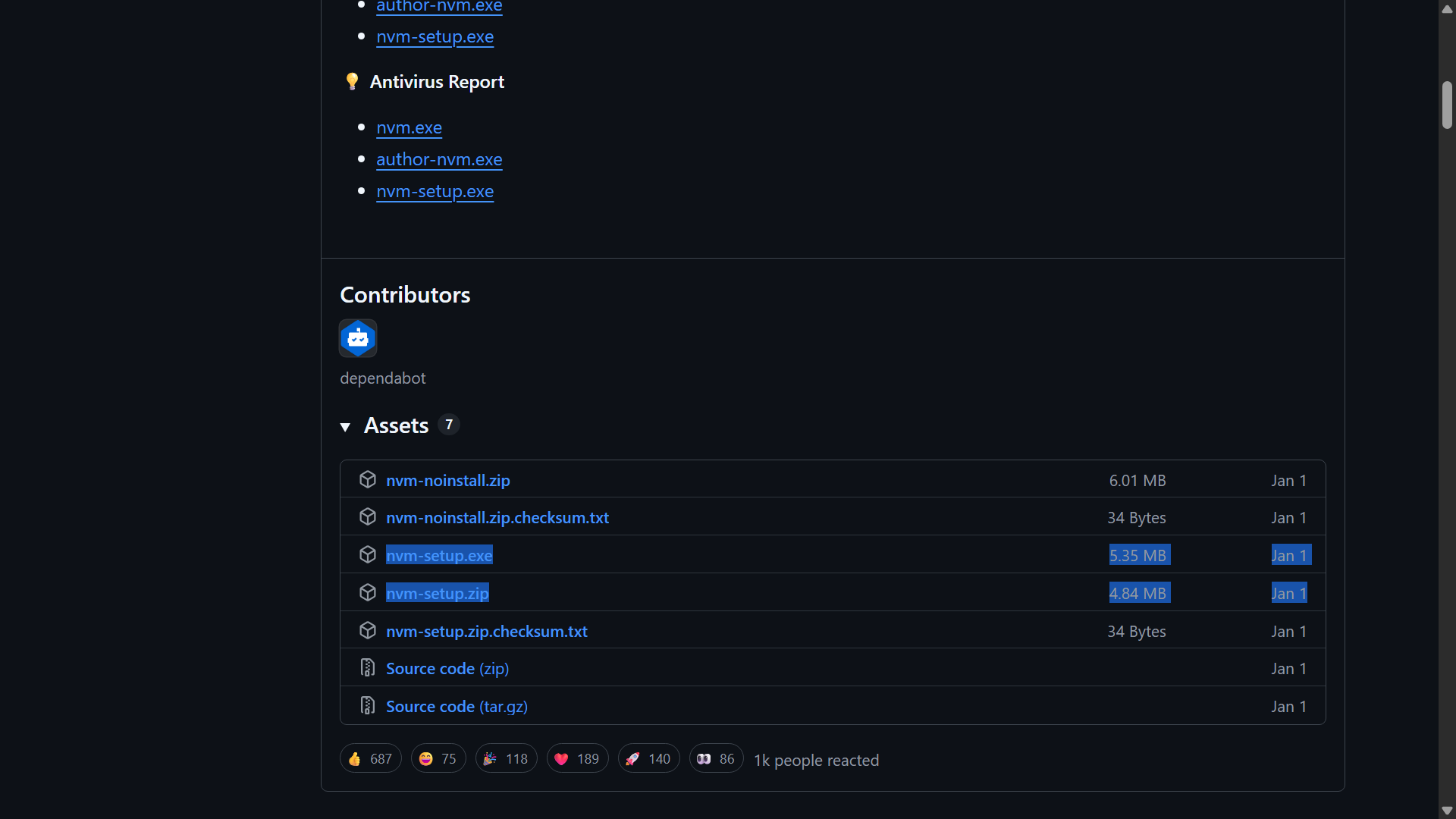Toggle the party popper reaction (118)
Screen dimensions: 1456x819
[506, 759]
